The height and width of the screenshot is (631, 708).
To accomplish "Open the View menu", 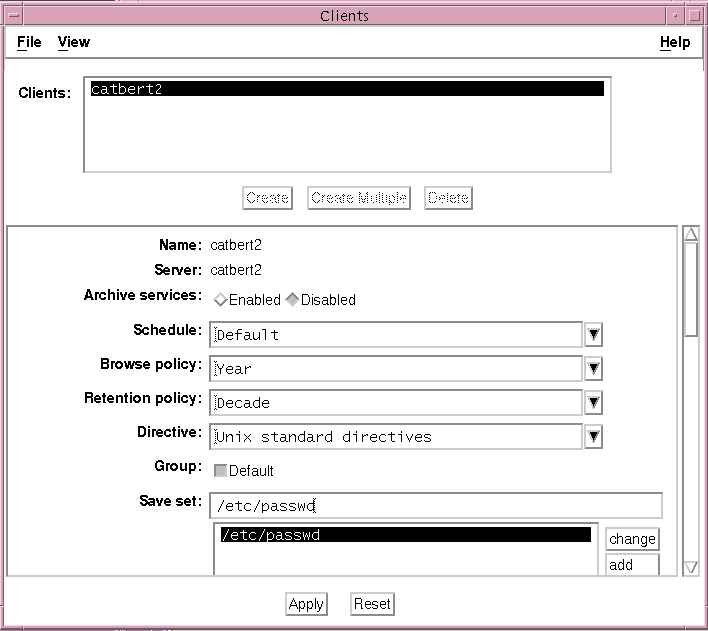I will point(73,42).
